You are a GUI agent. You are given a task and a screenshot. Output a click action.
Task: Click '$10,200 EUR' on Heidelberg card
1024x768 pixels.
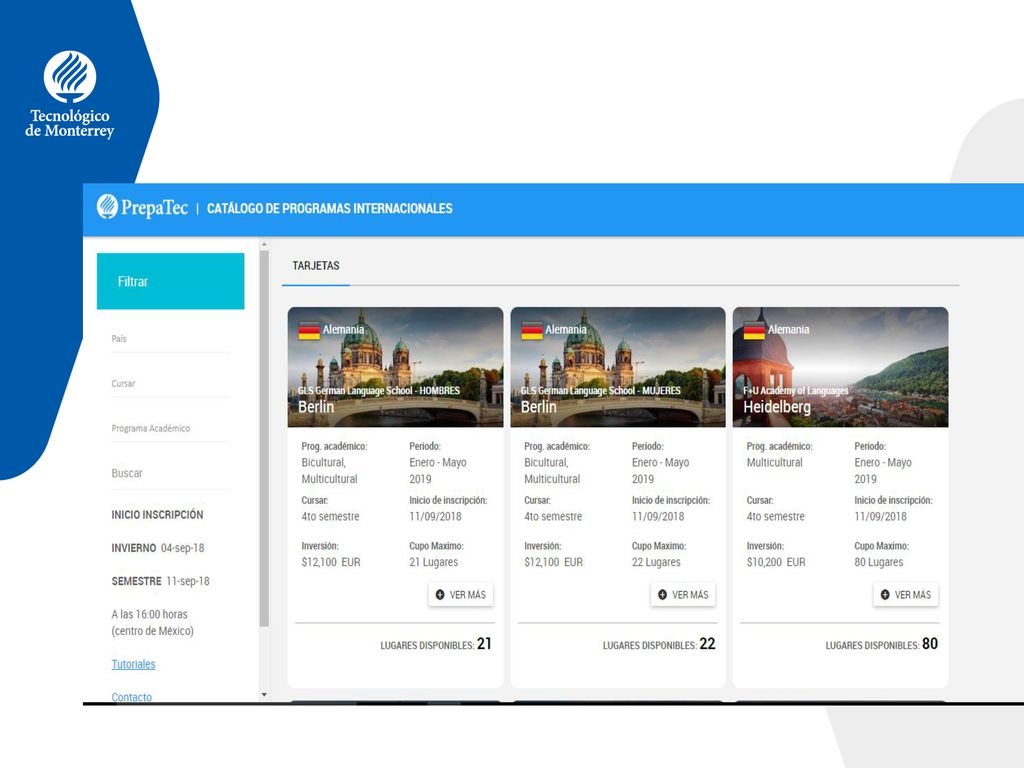(x=776, y=562)
